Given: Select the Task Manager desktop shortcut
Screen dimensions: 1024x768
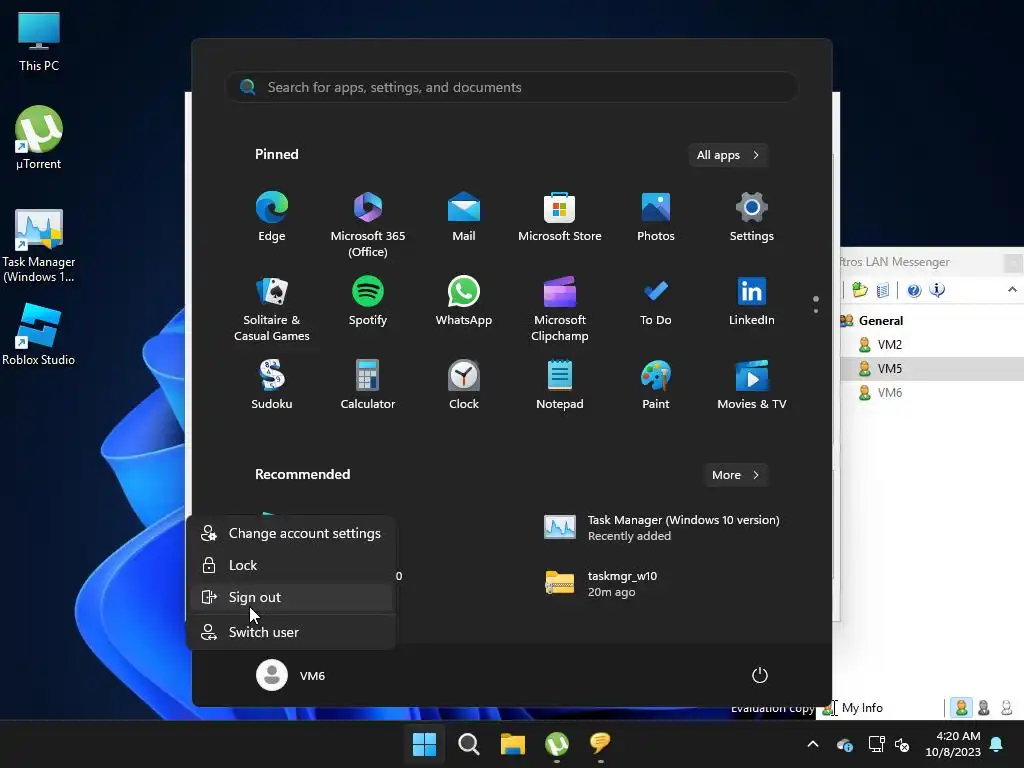Looking at the screenshot, I should 39,246.
